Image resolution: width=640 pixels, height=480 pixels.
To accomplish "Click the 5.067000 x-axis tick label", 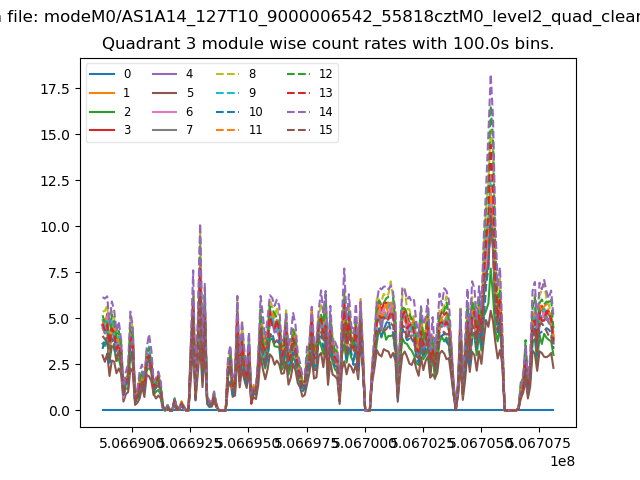I will pyautogui.click(x=365, y=440).
